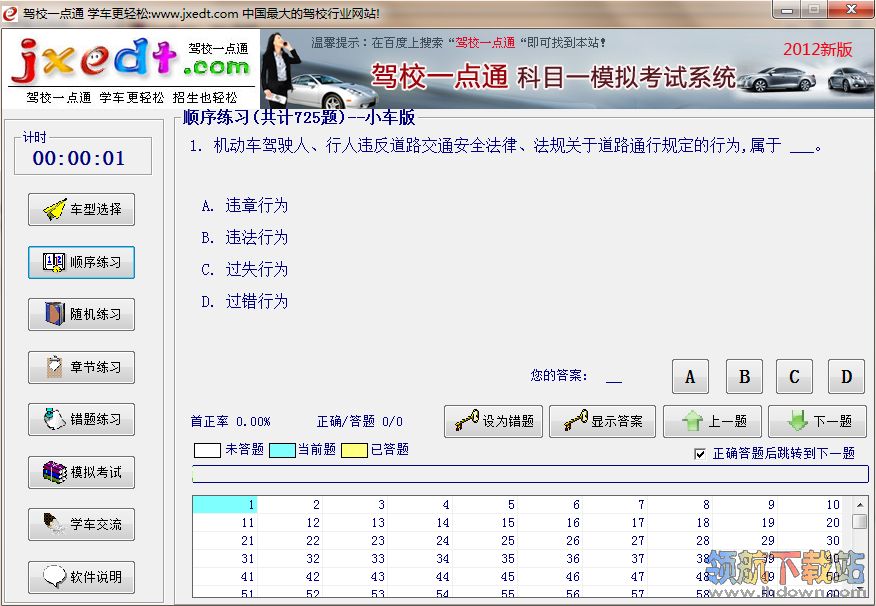876x606 pixels.
Task: Click the red 驾校一点通 banner link text
Action: point(485,43)
